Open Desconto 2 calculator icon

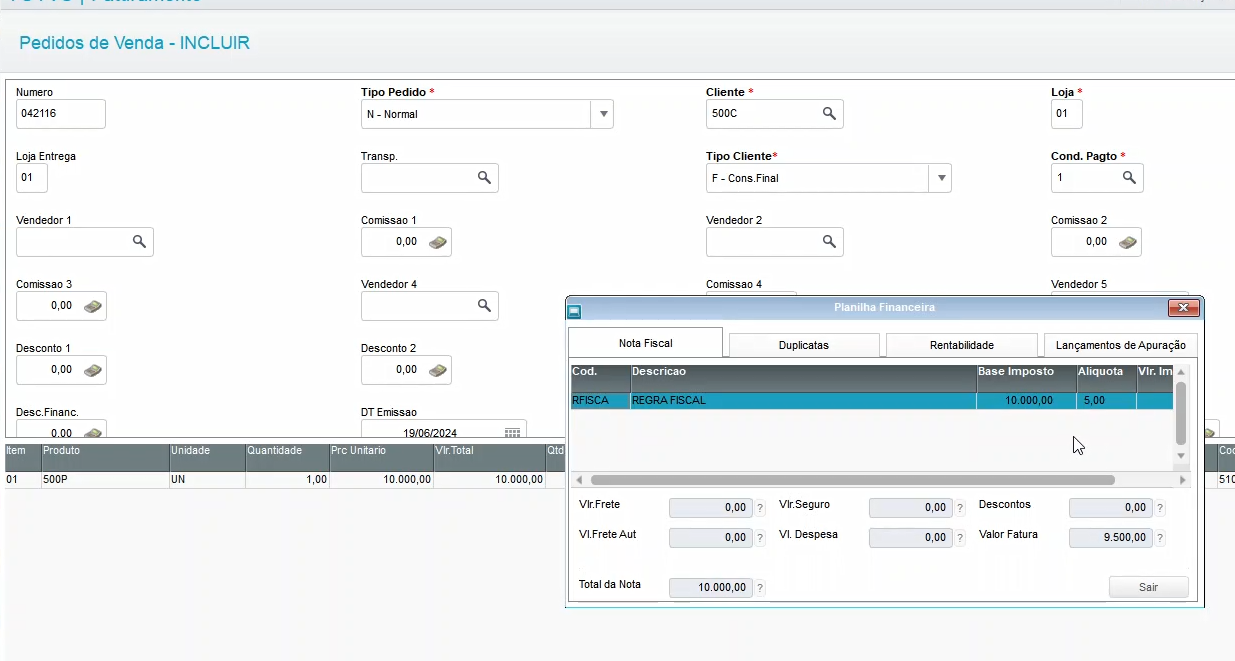click(x=437, y=370)
